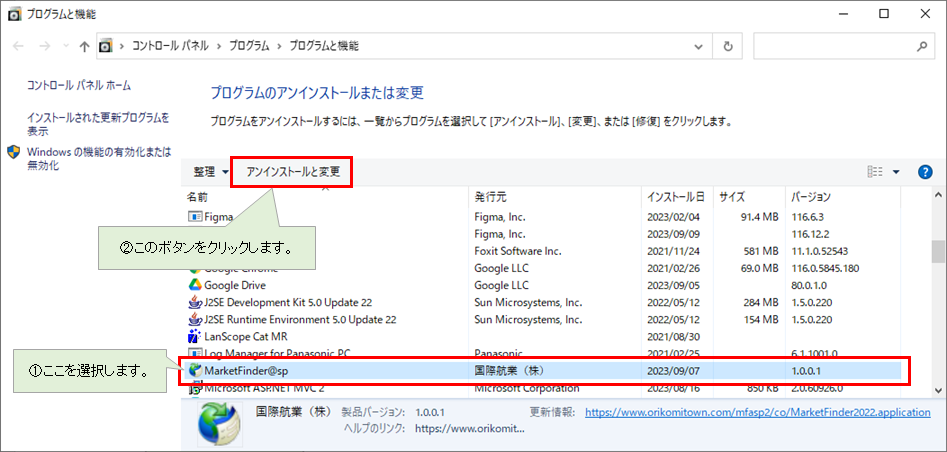Click the back navigation arrow
Viewport: 947px width, 452px height.
point(18,47)
